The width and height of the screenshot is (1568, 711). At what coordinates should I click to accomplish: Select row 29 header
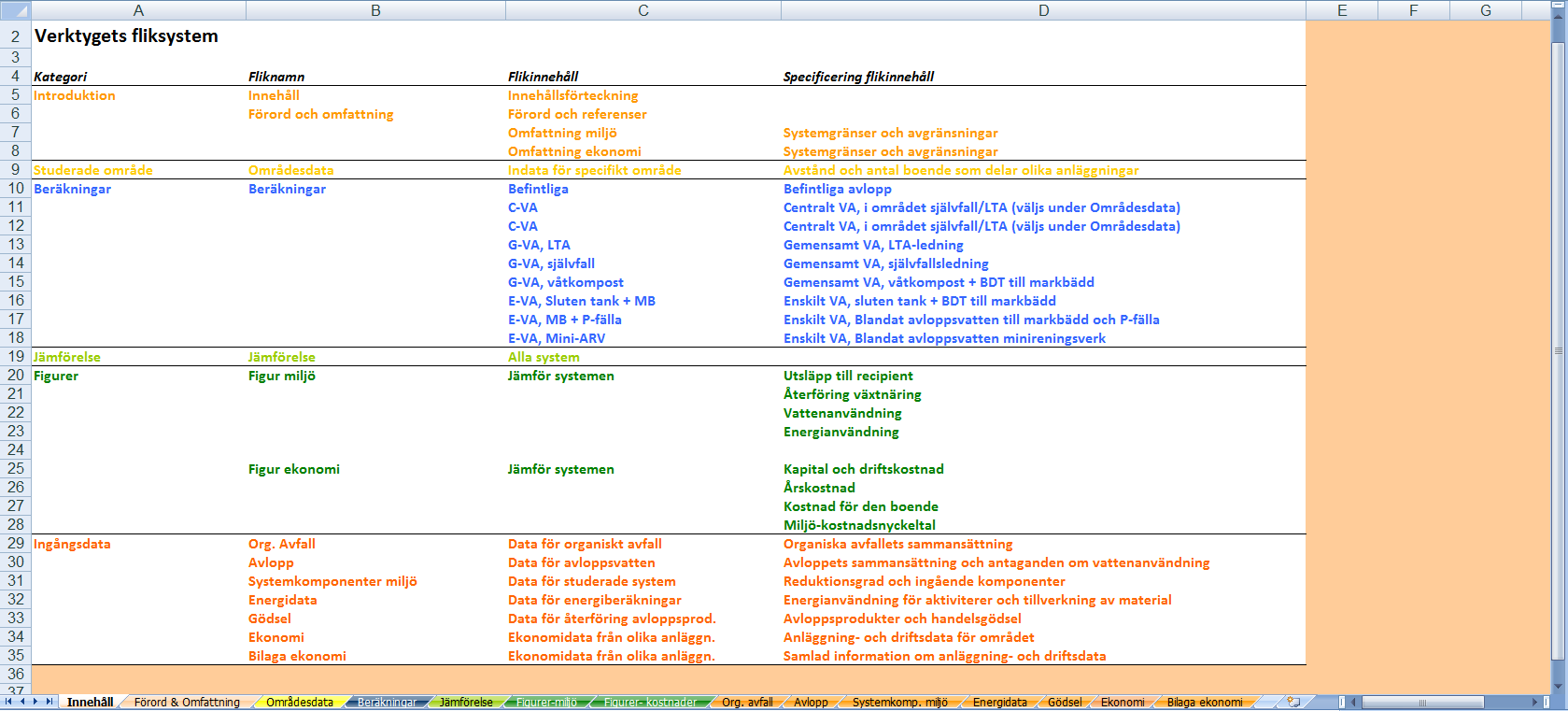[15, 543]
